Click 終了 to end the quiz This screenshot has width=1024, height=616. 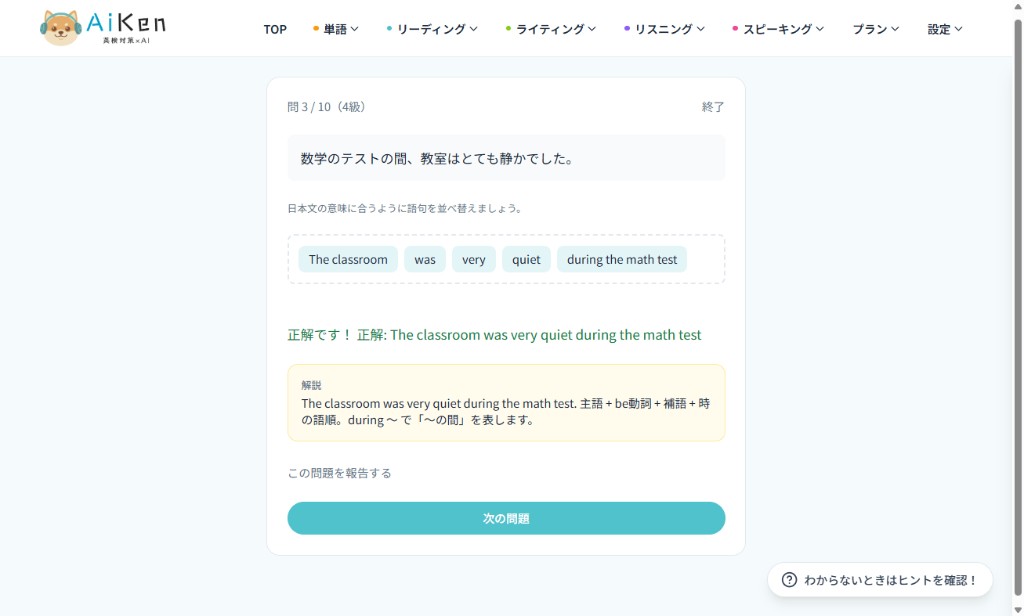(712, 107)
